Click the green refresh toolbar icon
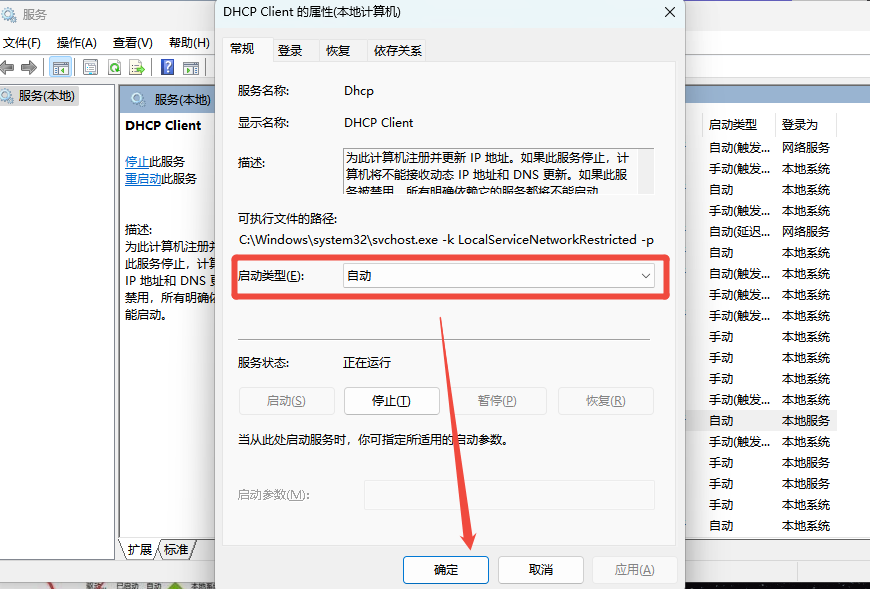 [114, 67]
